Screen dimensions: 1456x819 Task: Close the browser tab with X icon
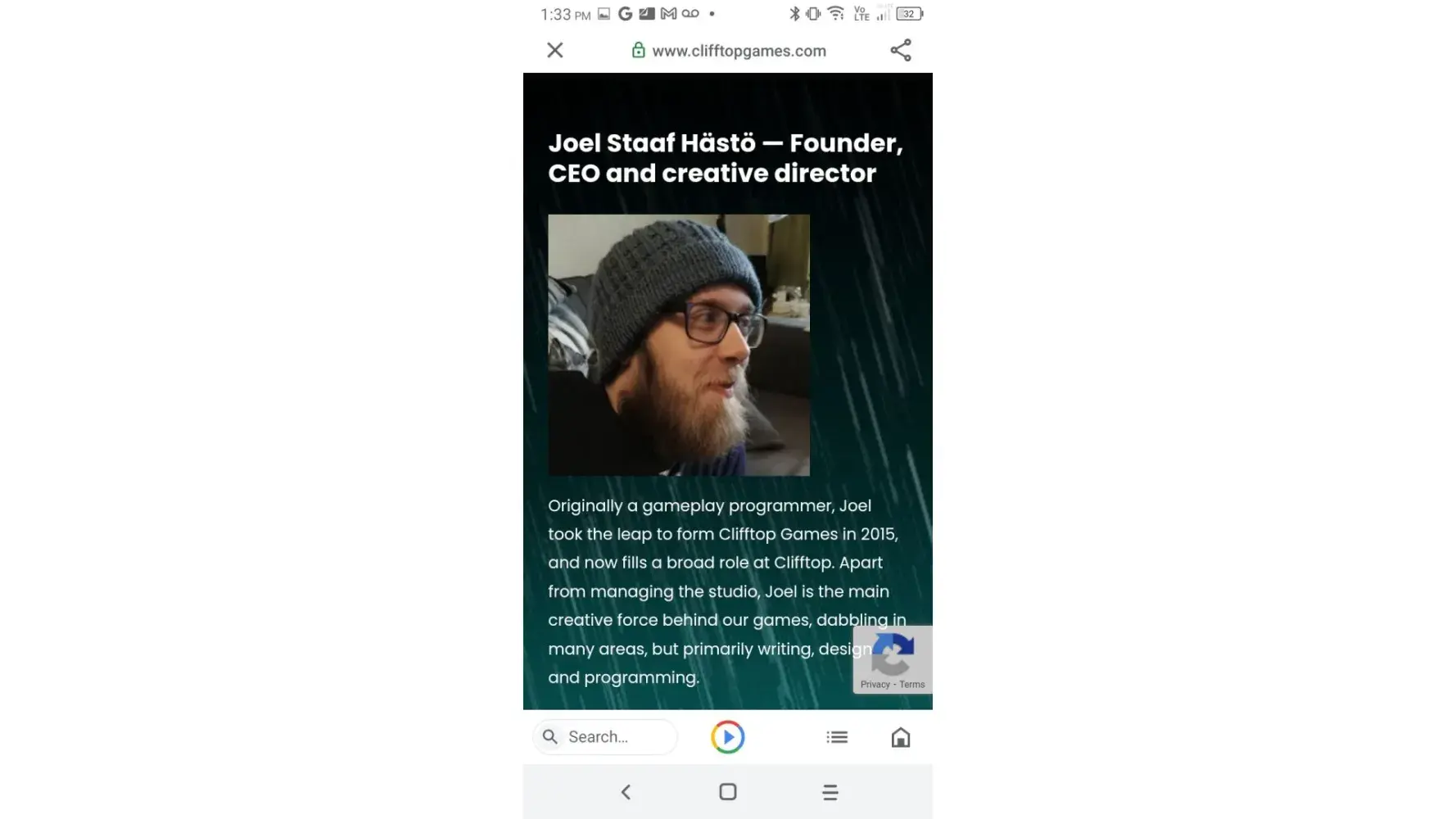[x=554, y=50]
